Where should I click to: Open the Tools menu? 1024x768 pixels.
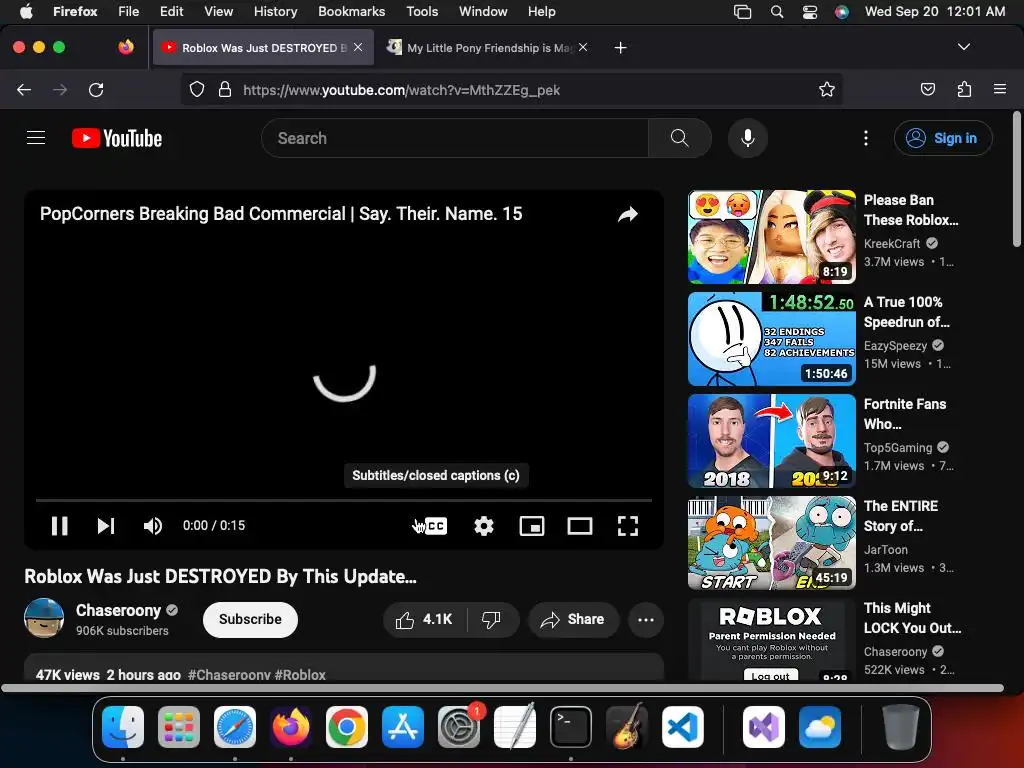(x=422, y=11)
